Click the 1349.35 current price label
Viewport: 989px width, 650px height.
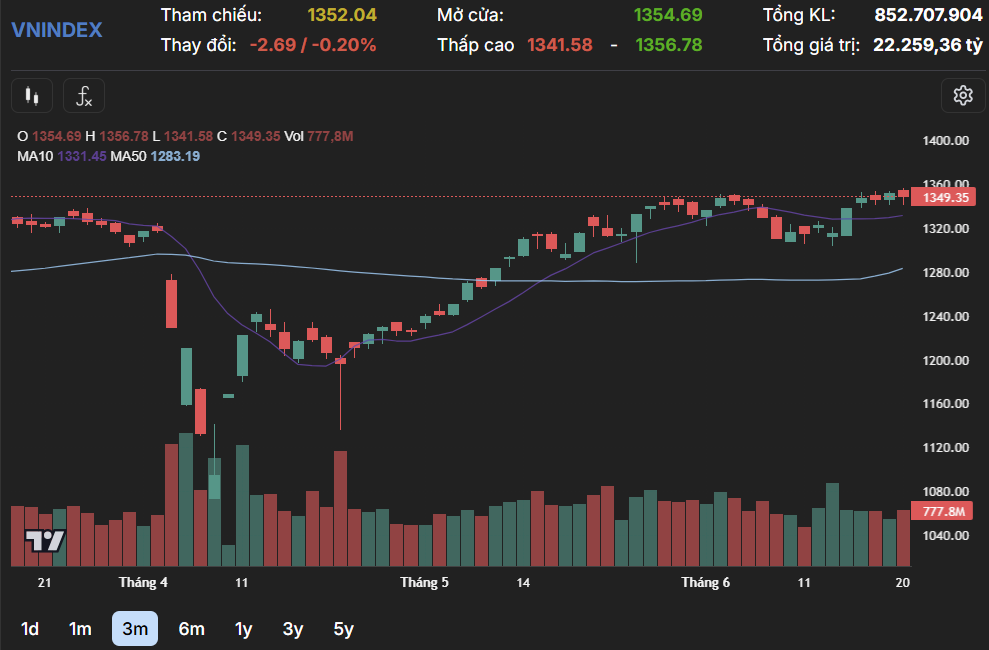pyautogui.click(x=944, y=197)
